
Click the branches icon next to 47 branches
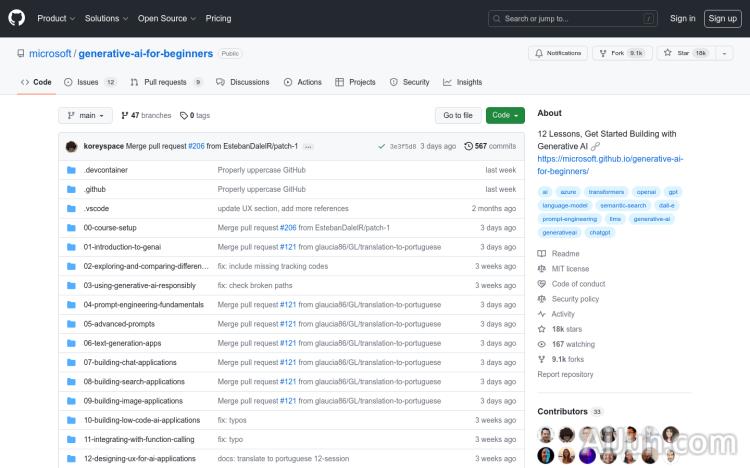[x=125, y=116]
